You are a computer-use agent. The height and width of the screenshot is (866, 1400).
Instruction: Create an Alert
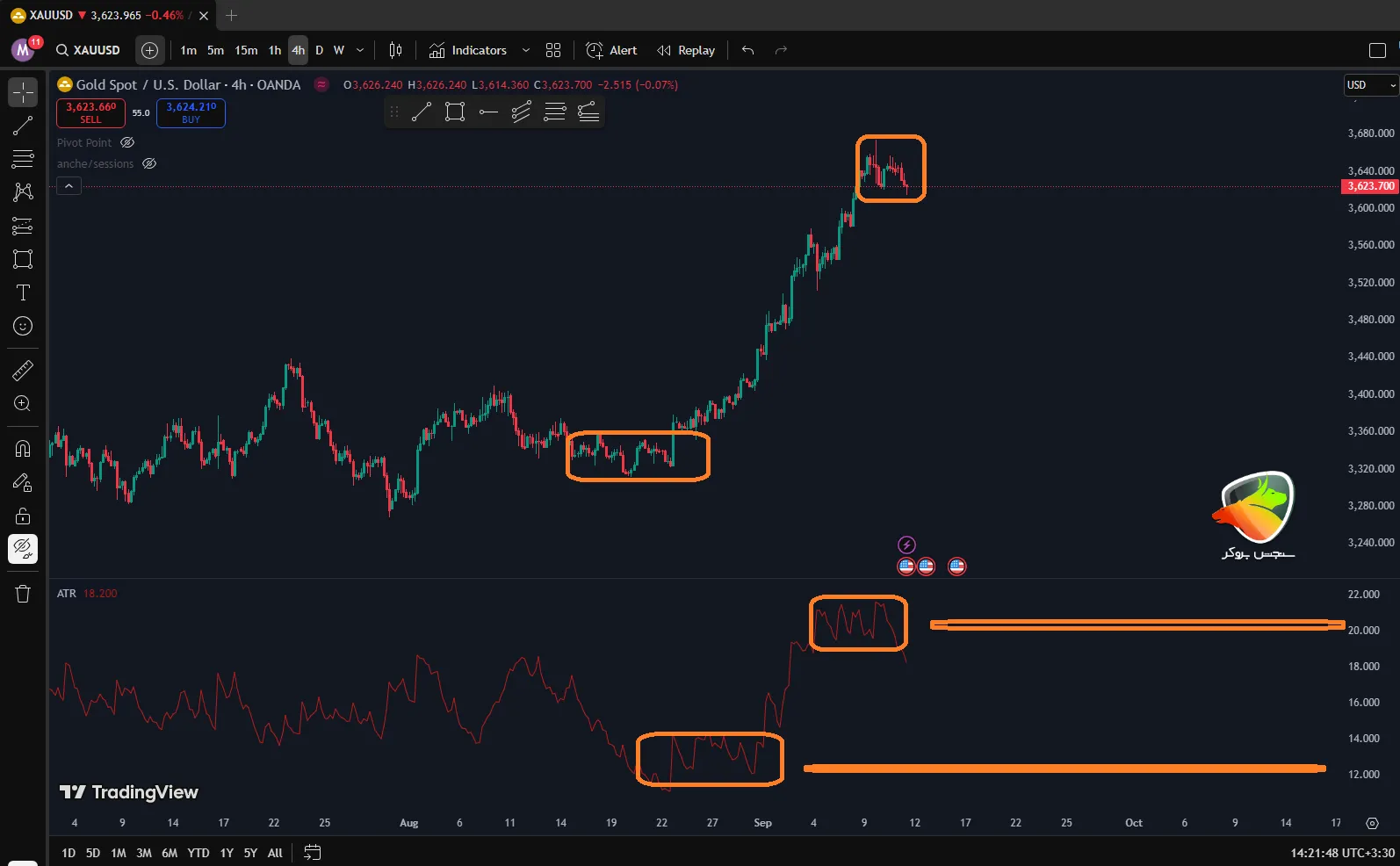coord(611,50)
